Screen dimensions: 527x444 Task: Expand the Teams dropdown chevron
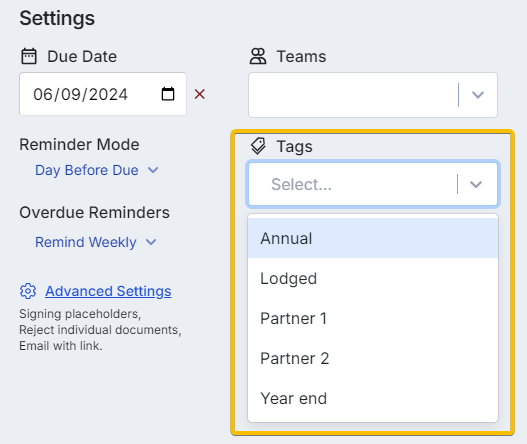(x=478, y=95)
